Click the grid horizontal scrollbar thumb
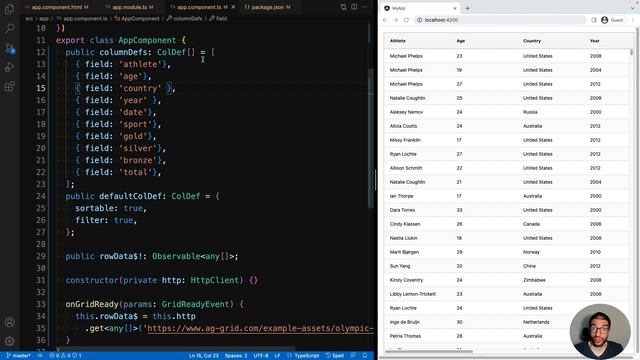 (429, 351)
